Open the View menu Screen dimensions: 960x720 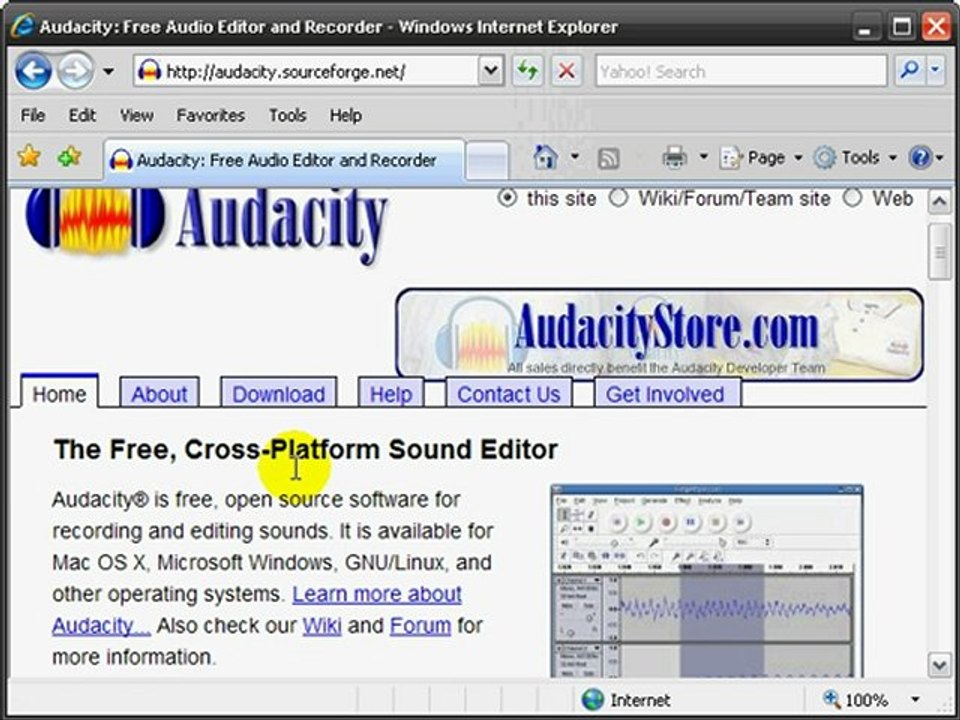point(137,115)
